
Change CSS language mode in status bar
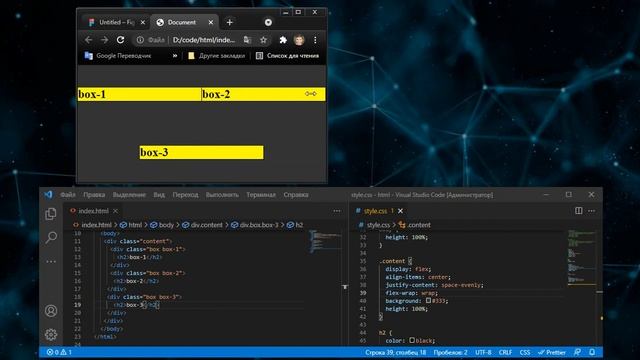coord(525,352)
